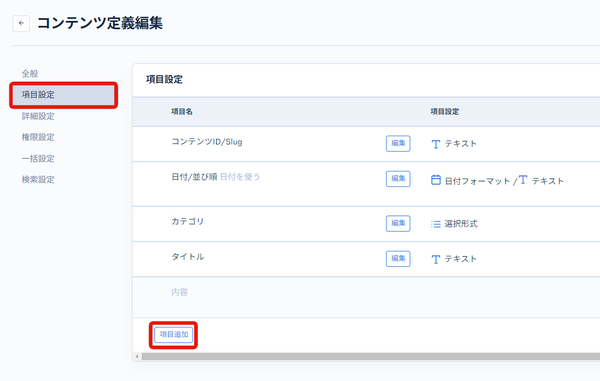Click the タイトル field name
The image size is (600, 381).
(188, 257)
